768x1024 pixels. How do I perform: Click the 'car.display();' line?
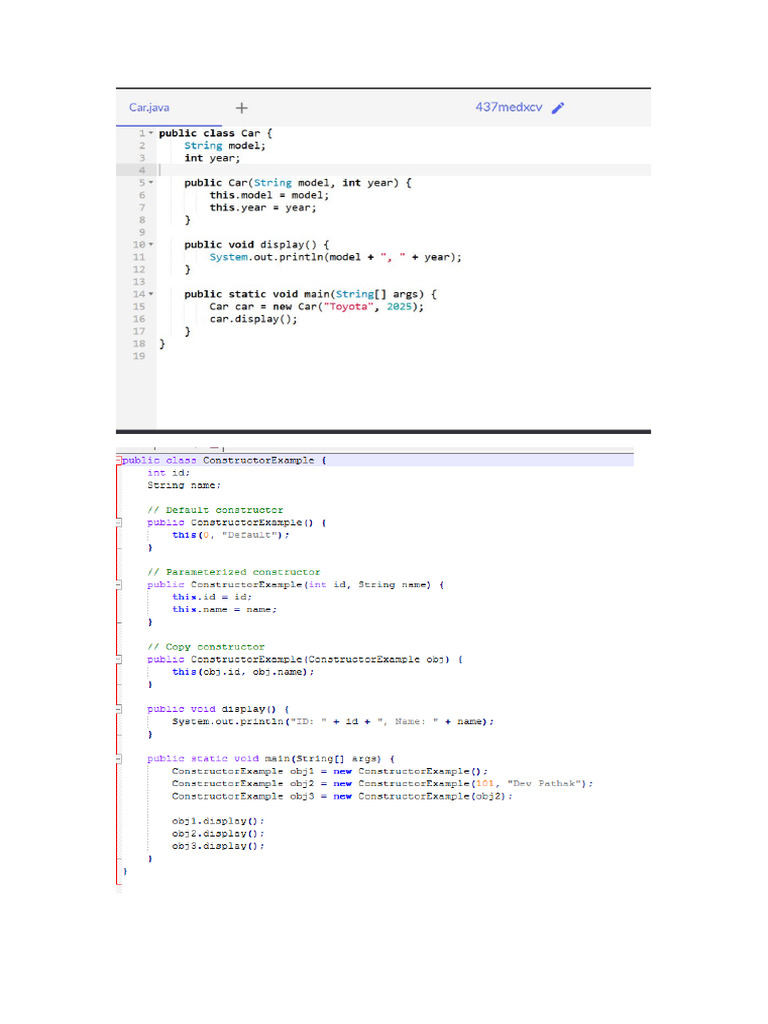(253, 319)
